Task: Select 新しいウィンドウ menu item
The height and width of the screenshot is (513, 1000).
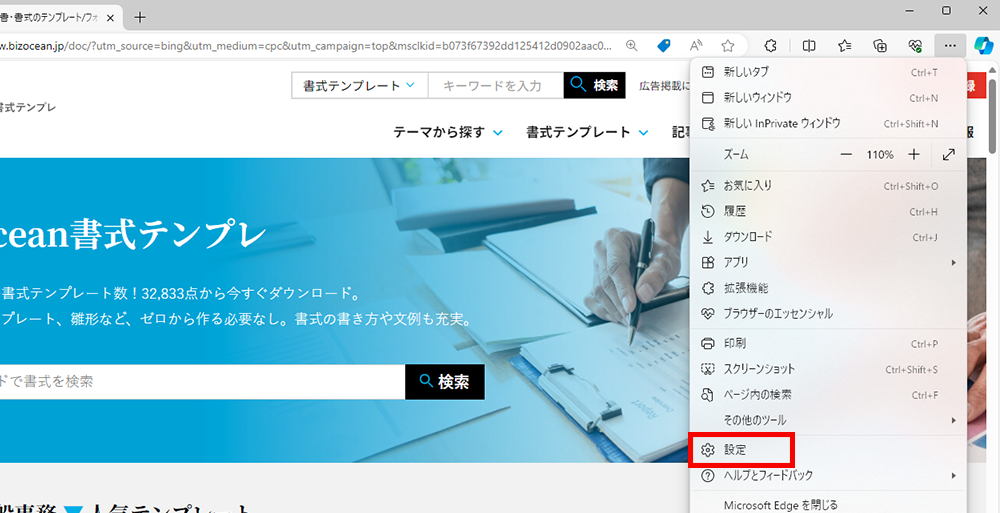Action: (828, 98)
